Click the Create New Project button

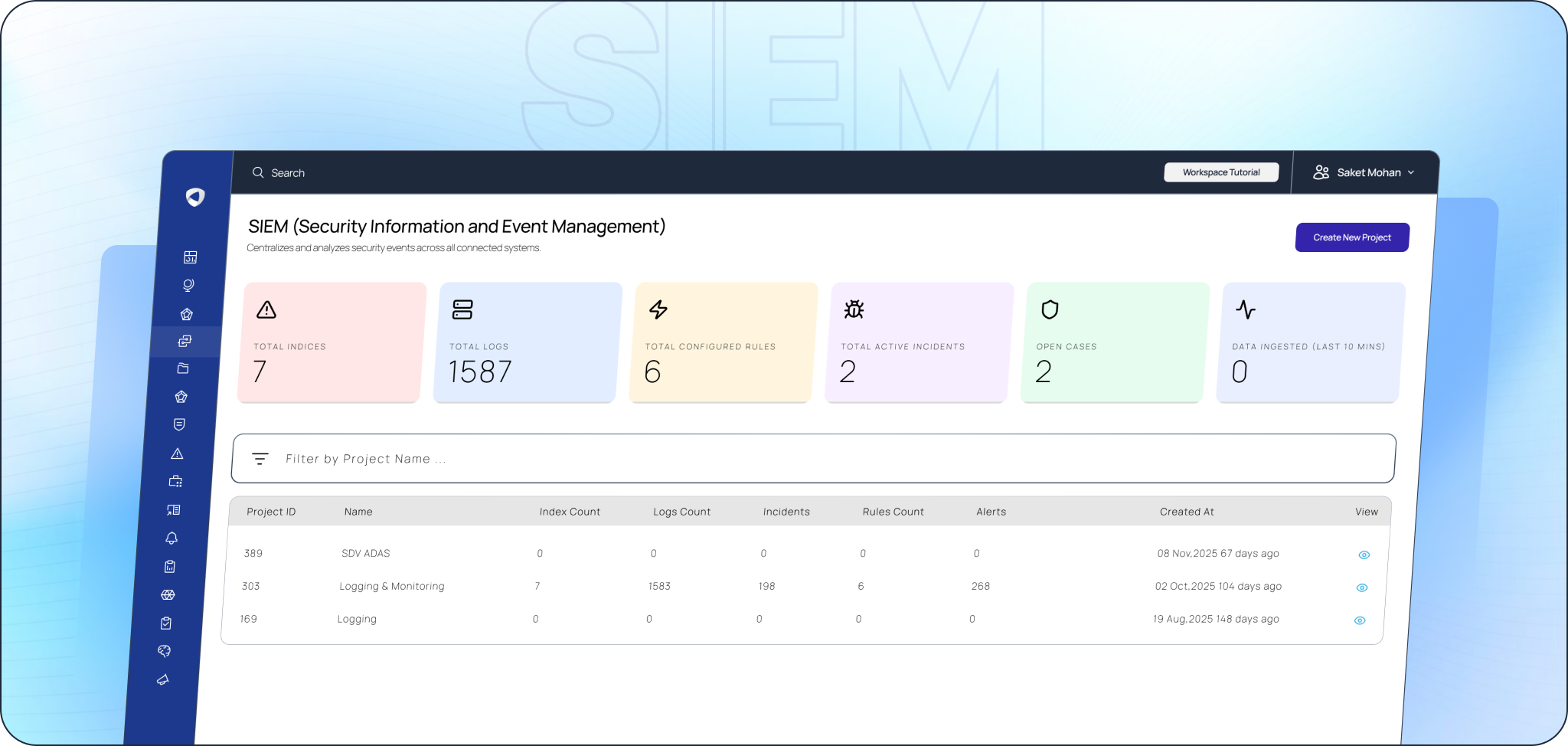[1351, 237]
